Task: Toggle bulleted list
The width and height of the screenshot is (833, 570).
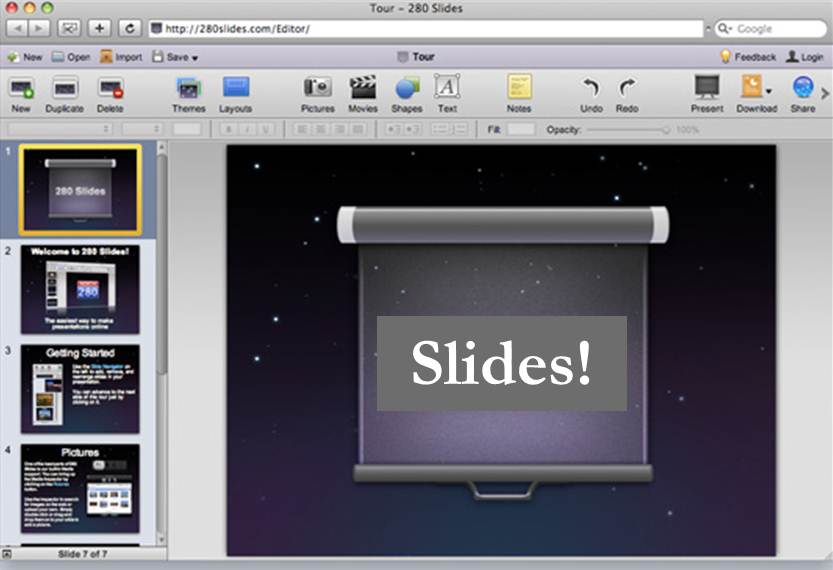Action: coord(440,129)
